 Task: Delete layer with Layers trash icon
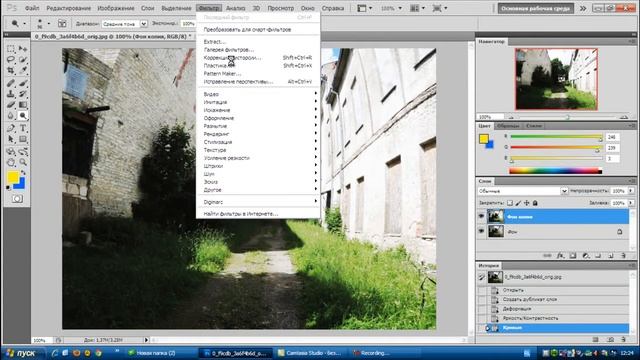click(623, 256)
